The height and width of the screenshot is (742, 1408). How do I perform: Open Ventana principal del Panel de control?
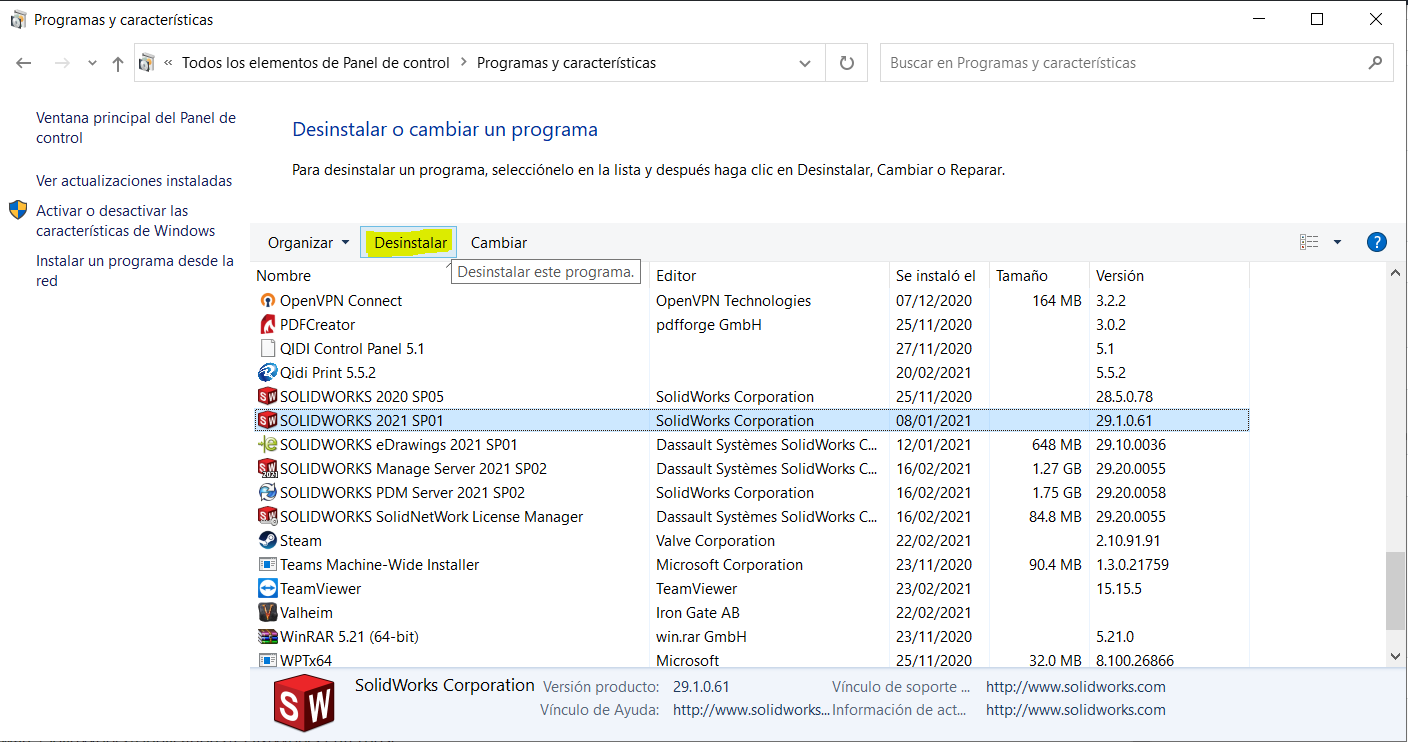pyautogui.click(x=136, y=128)
